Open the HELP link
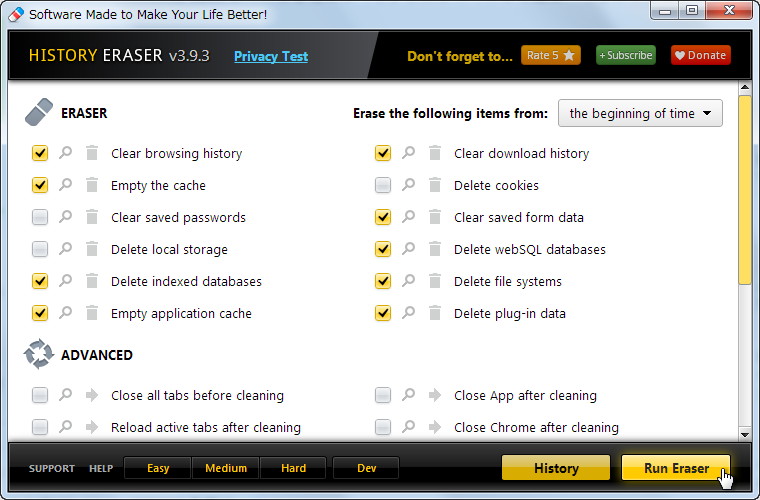 (x=101, y=469)
